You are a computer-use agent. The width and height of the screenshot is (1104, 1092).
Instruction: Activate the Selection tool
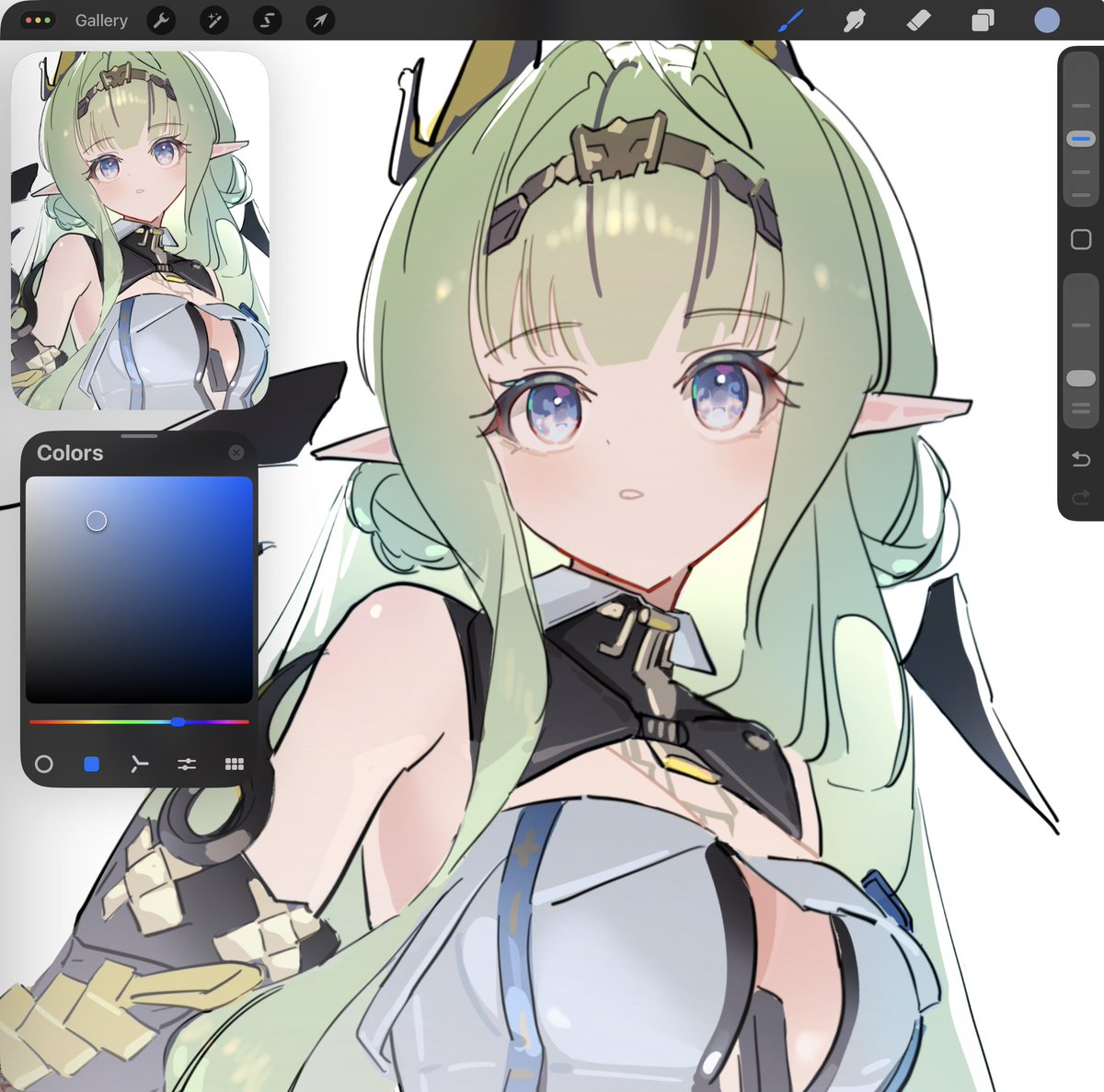tap(267, 20)
